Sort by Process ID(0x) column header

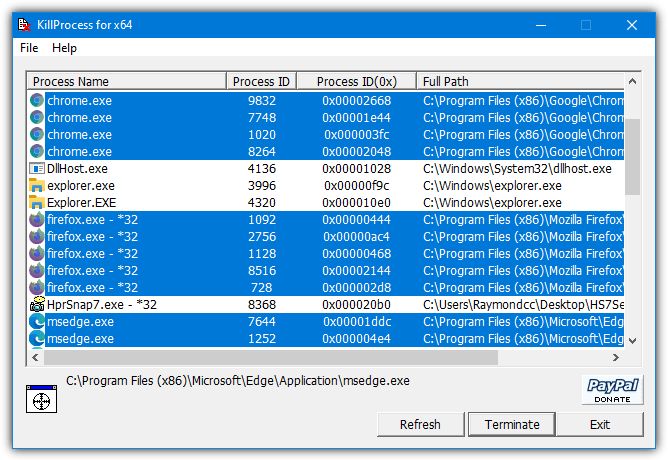pyautogui.click(x=356, y=81)
